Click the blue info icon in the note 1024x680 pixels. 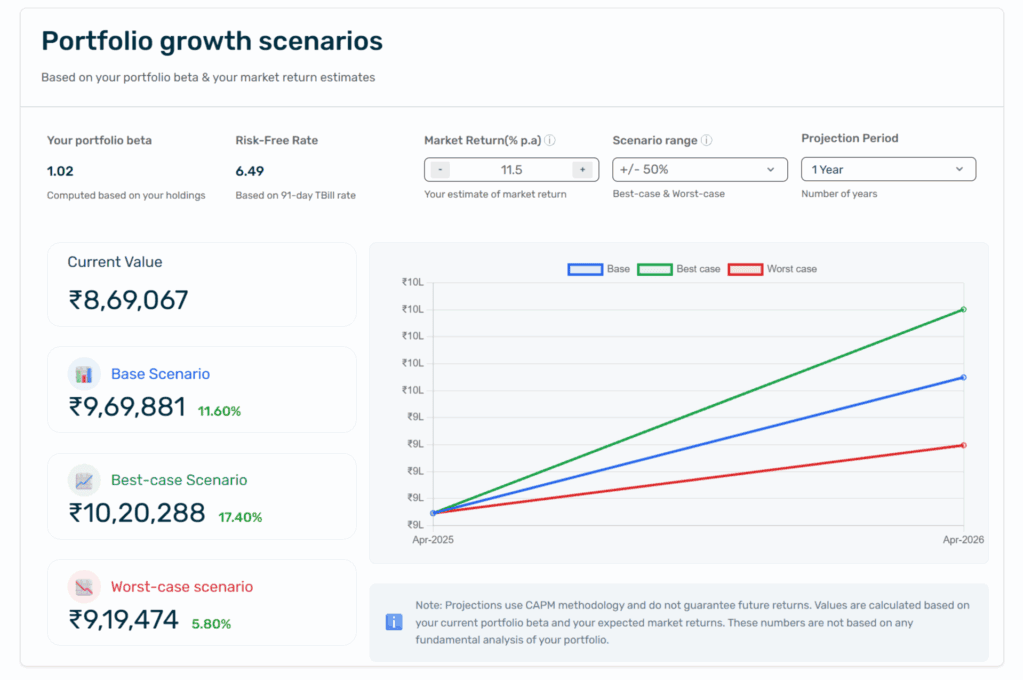[394, 622]
